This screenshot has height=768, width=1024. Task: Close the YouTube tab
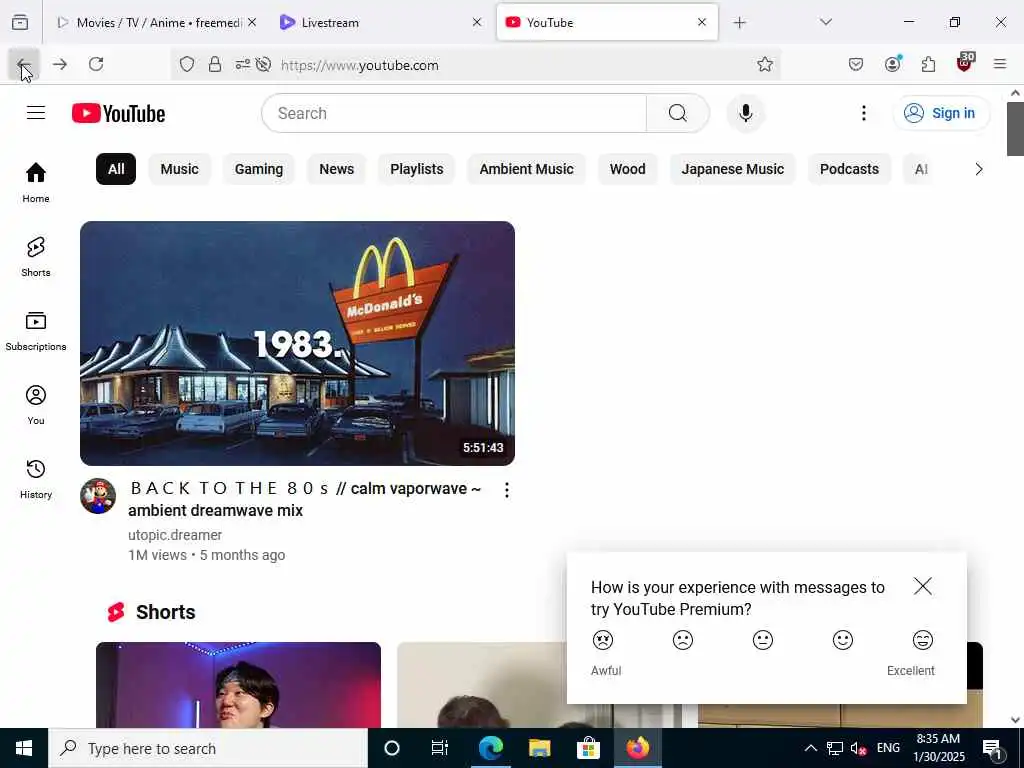tap(702, 22)
